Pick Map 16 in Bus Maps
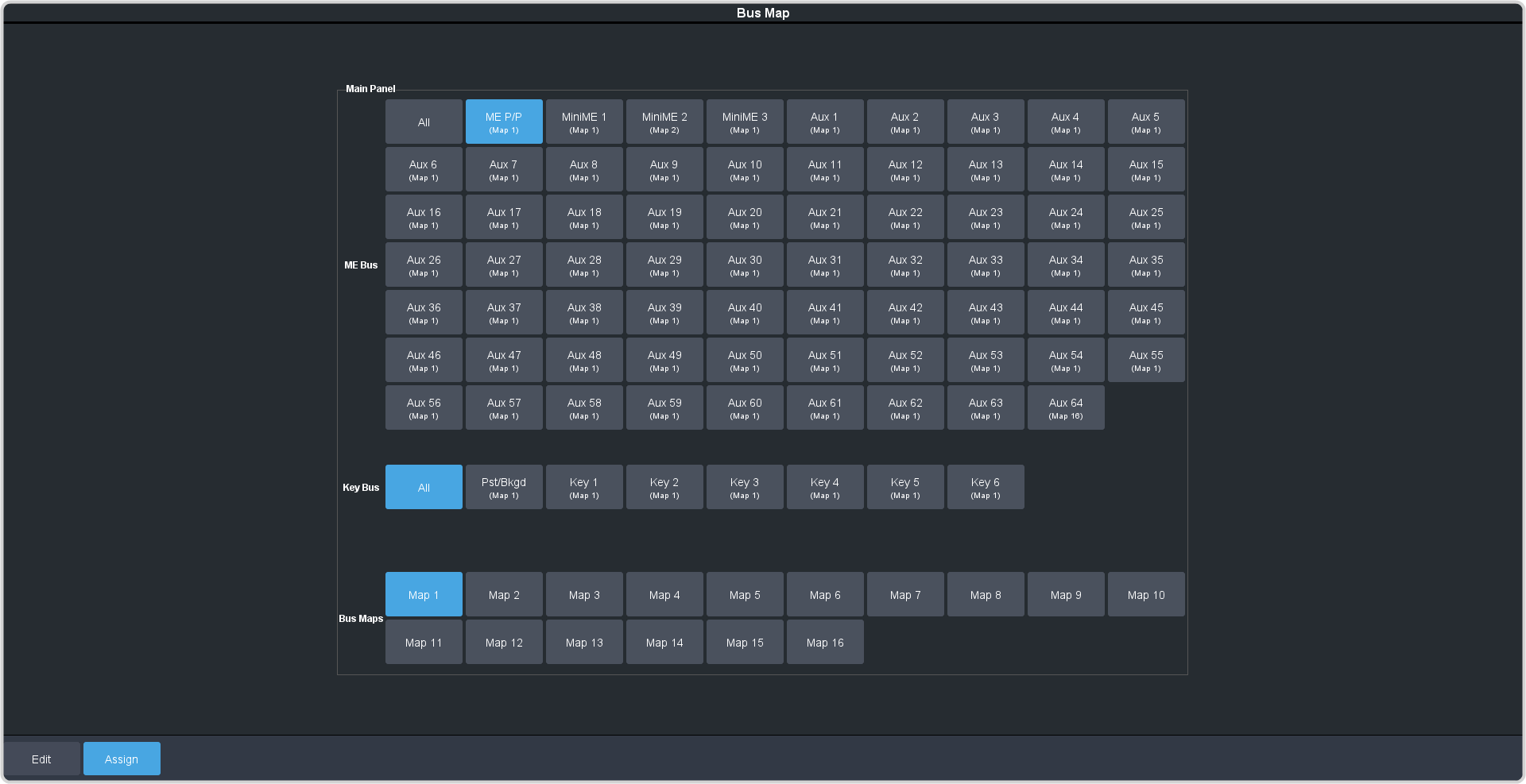 (824, 642)
